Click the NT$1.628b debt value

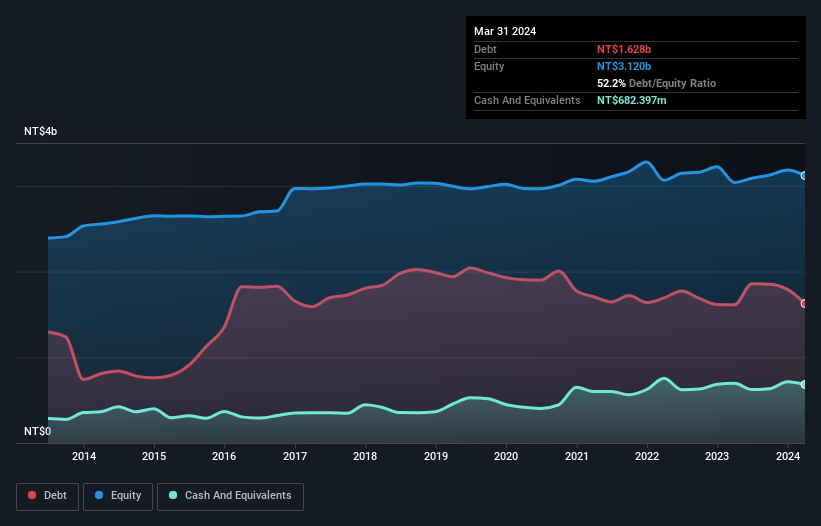coord(624,49)
